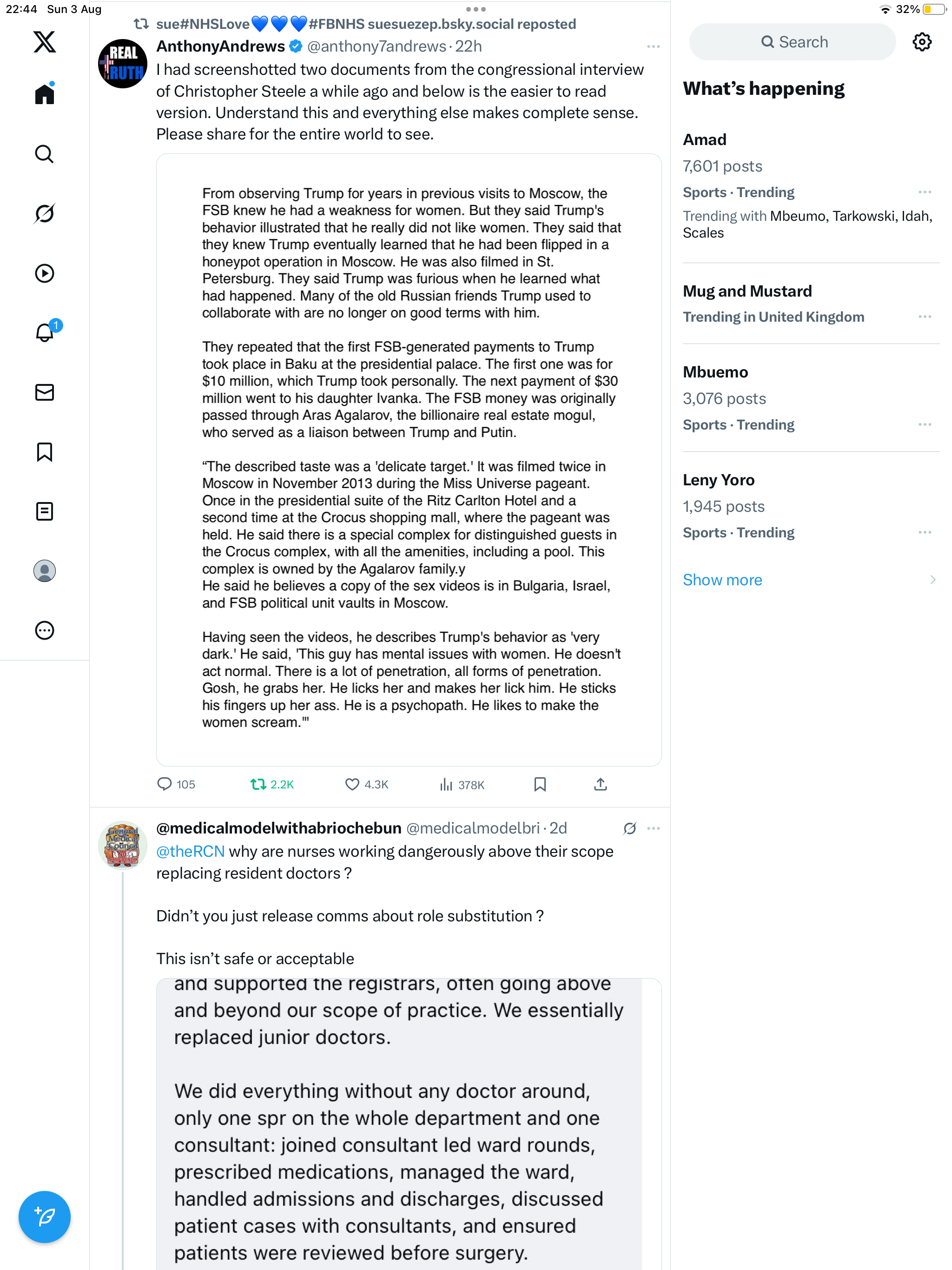Open the Mbuemo trending topic
Viewport: 952px width, 1270px height.
tap(715, 372)
